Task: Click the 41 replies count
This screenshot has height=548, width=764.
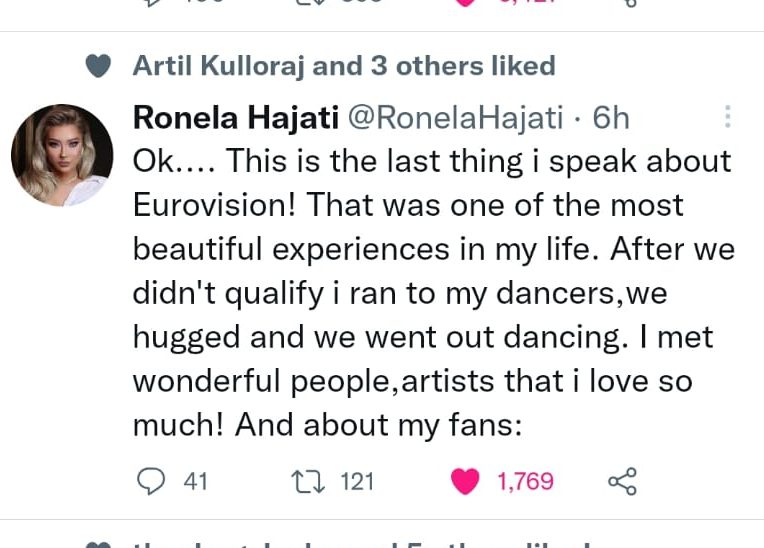Action: point(195,482)
